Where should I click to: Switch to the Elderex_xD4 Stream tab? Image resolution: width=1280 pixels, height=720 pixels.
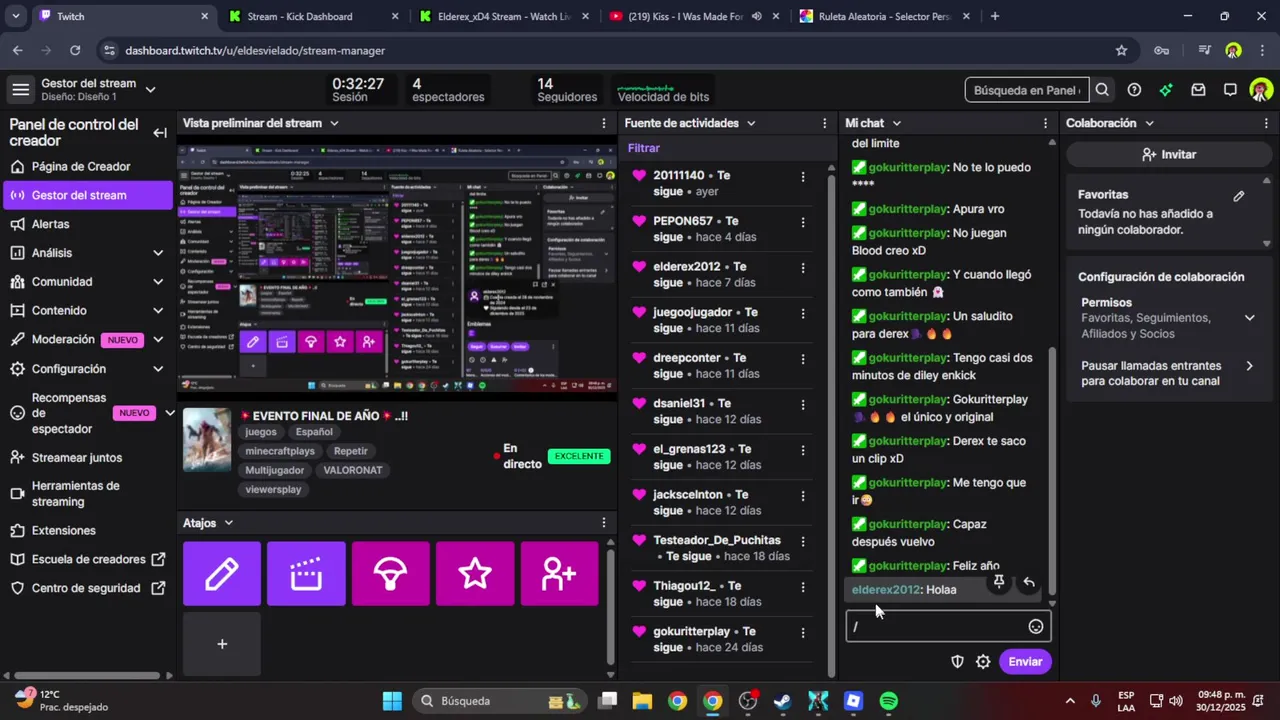click(504, 16)
